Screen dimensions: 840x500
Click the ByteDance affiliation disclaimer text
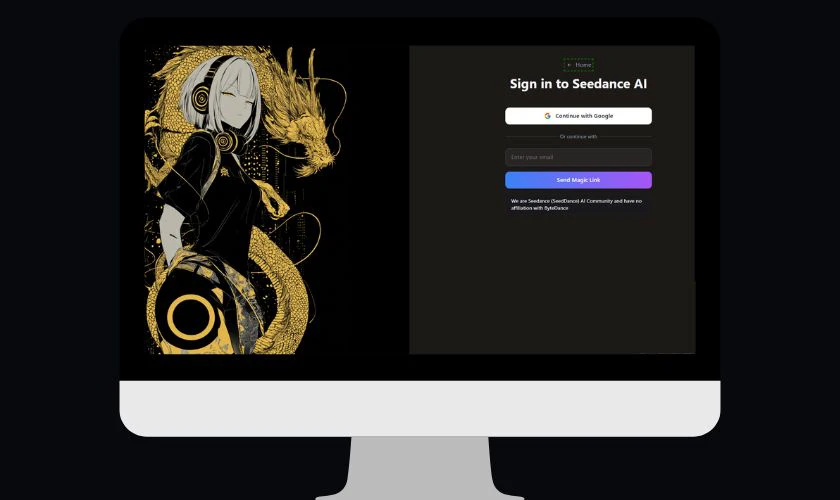(x=573, y=204)
